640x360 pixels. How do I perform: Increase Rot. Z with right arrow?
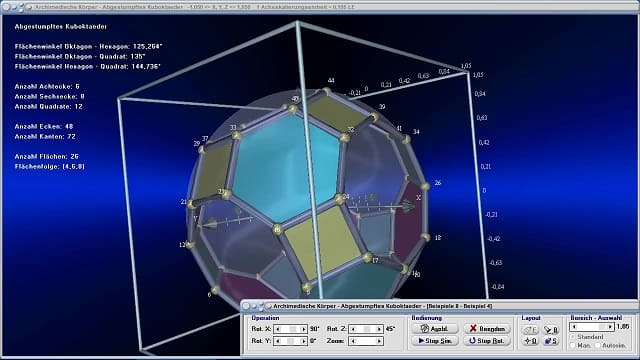pyautogui.click(x=379, y=329)
